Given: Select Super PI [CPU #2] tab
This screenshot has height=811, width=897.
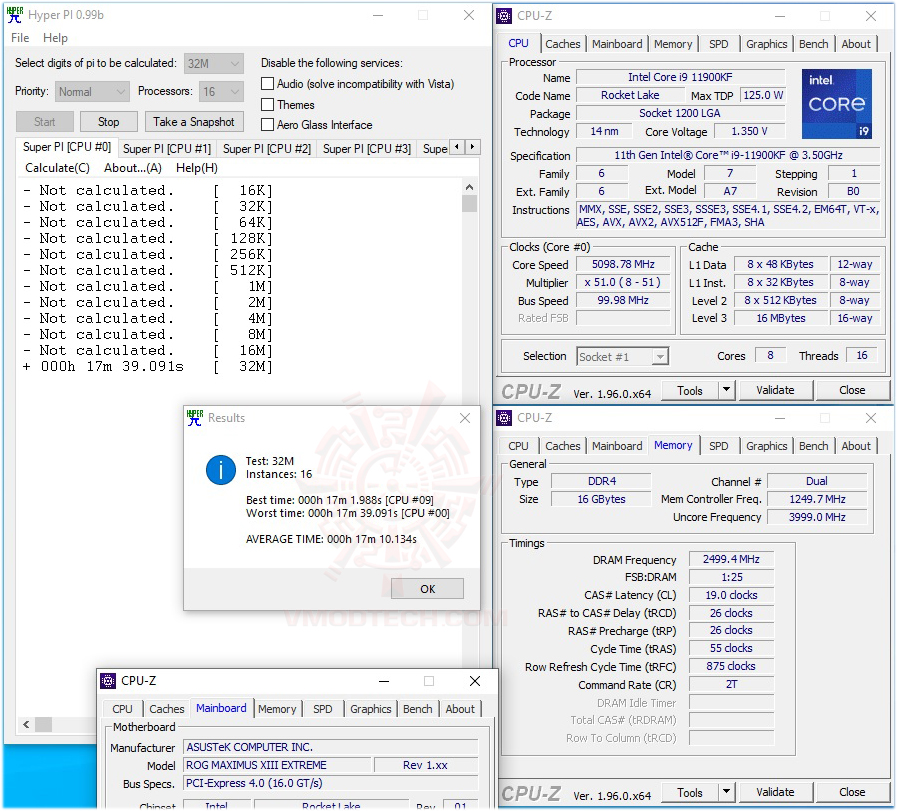Looking at the screenshot, I should [267, 149].
